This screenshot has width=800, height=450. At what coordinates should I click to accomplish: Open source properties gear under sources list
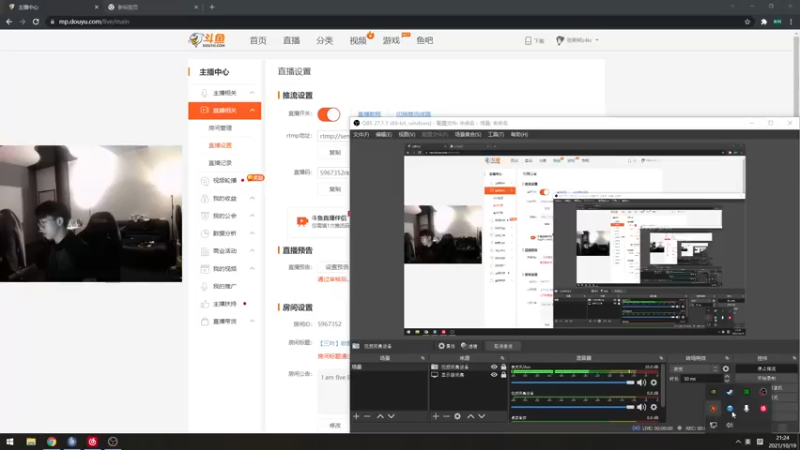point(458,416)
